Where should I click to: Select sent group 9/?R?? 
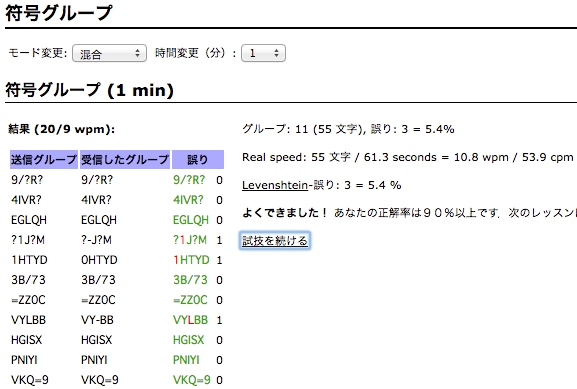[x=27, y=180]
